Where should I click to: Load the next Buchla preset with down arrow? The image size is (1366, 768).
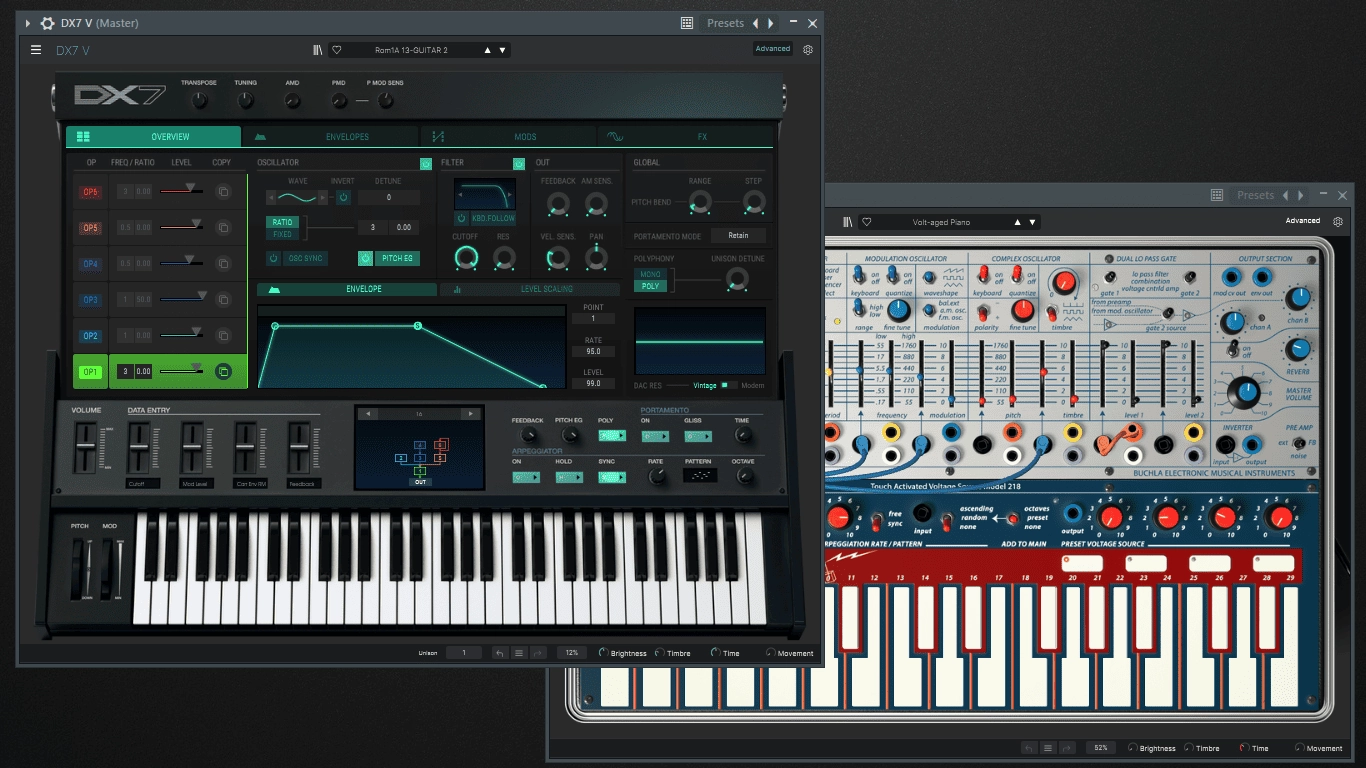(x=1033, y=222)
